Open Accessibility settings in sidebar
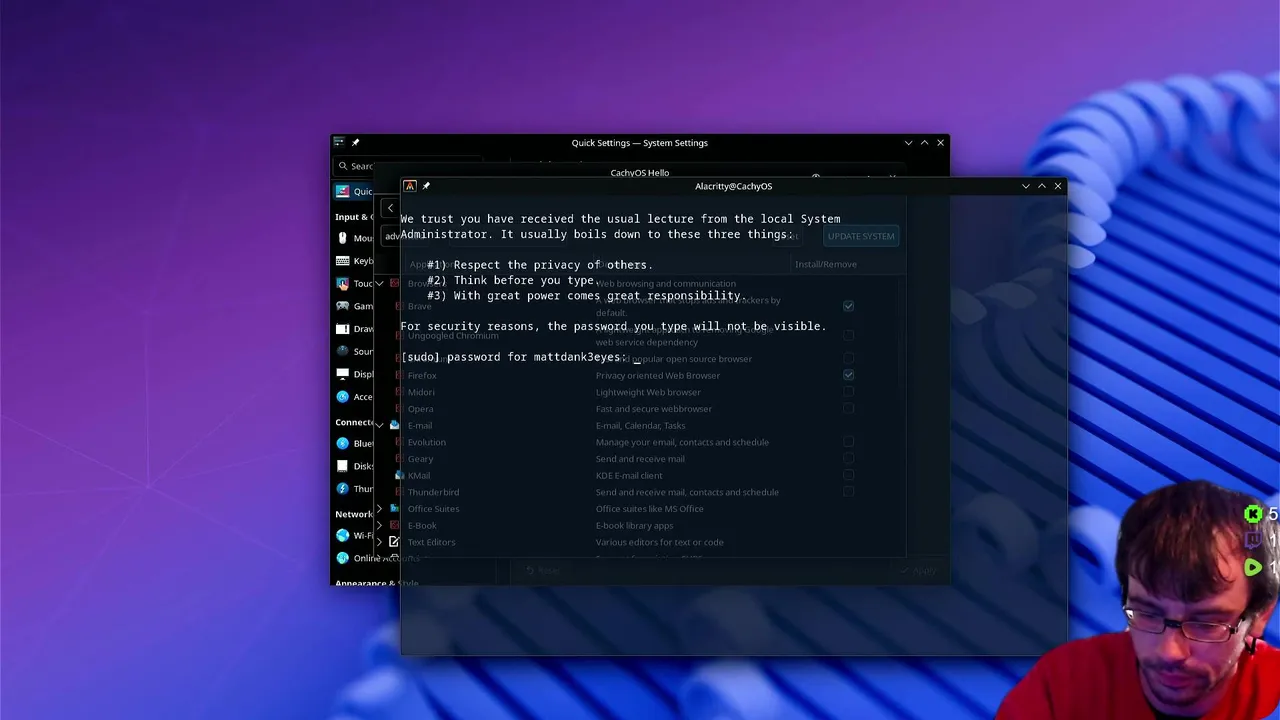 [353, 397]
